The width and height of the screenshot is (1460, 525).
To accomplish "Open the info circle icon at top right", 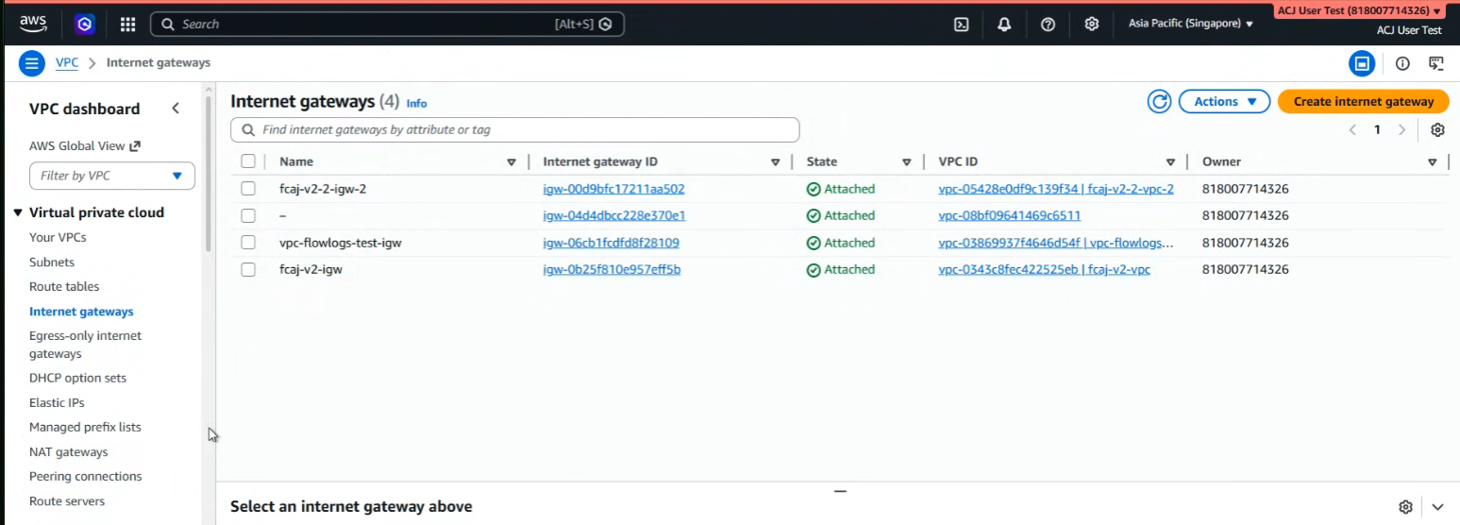I will coord(1403,64).
